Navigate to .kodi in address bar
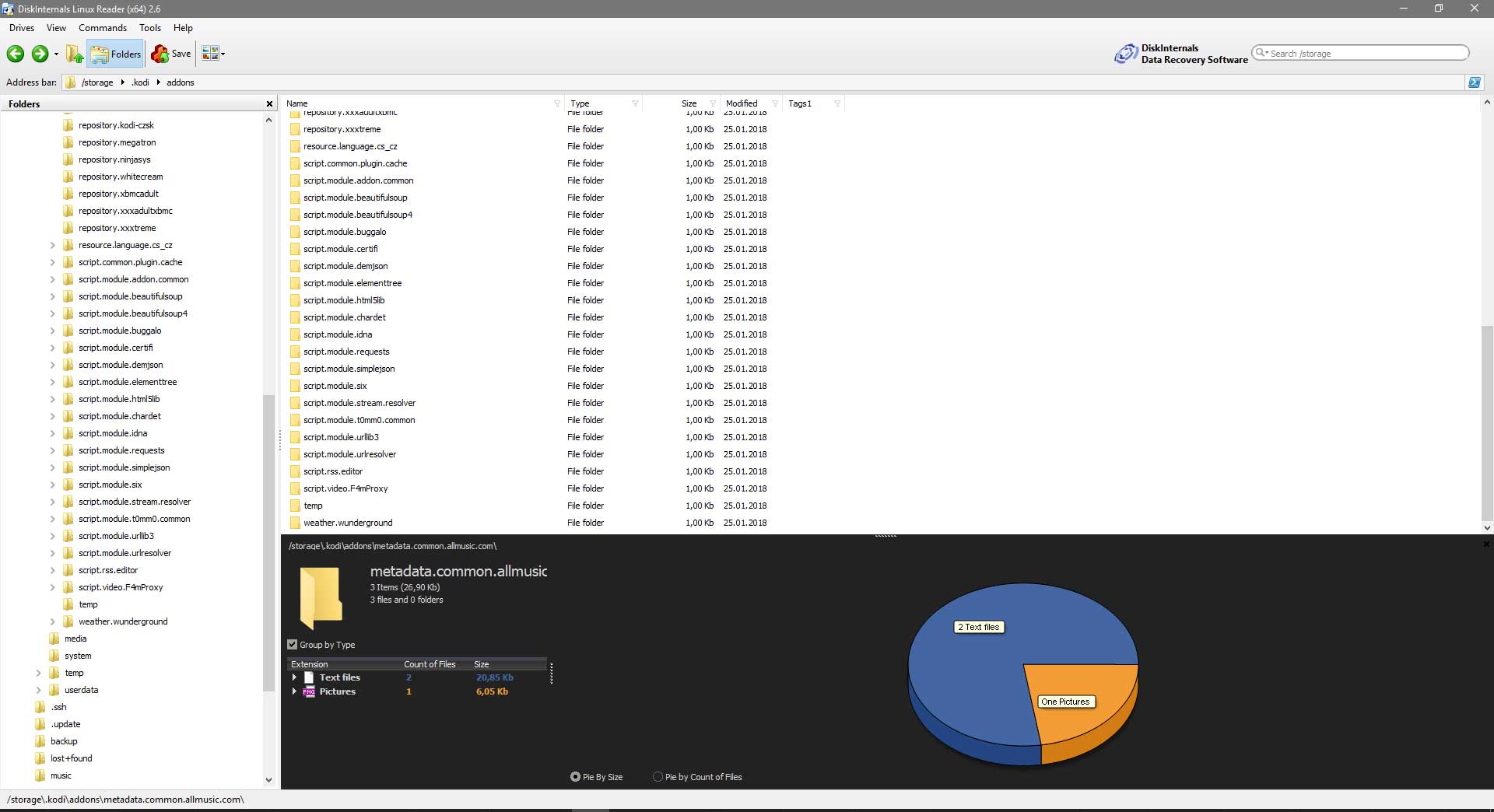1494x812 pixels. click(x=141, y=82)
